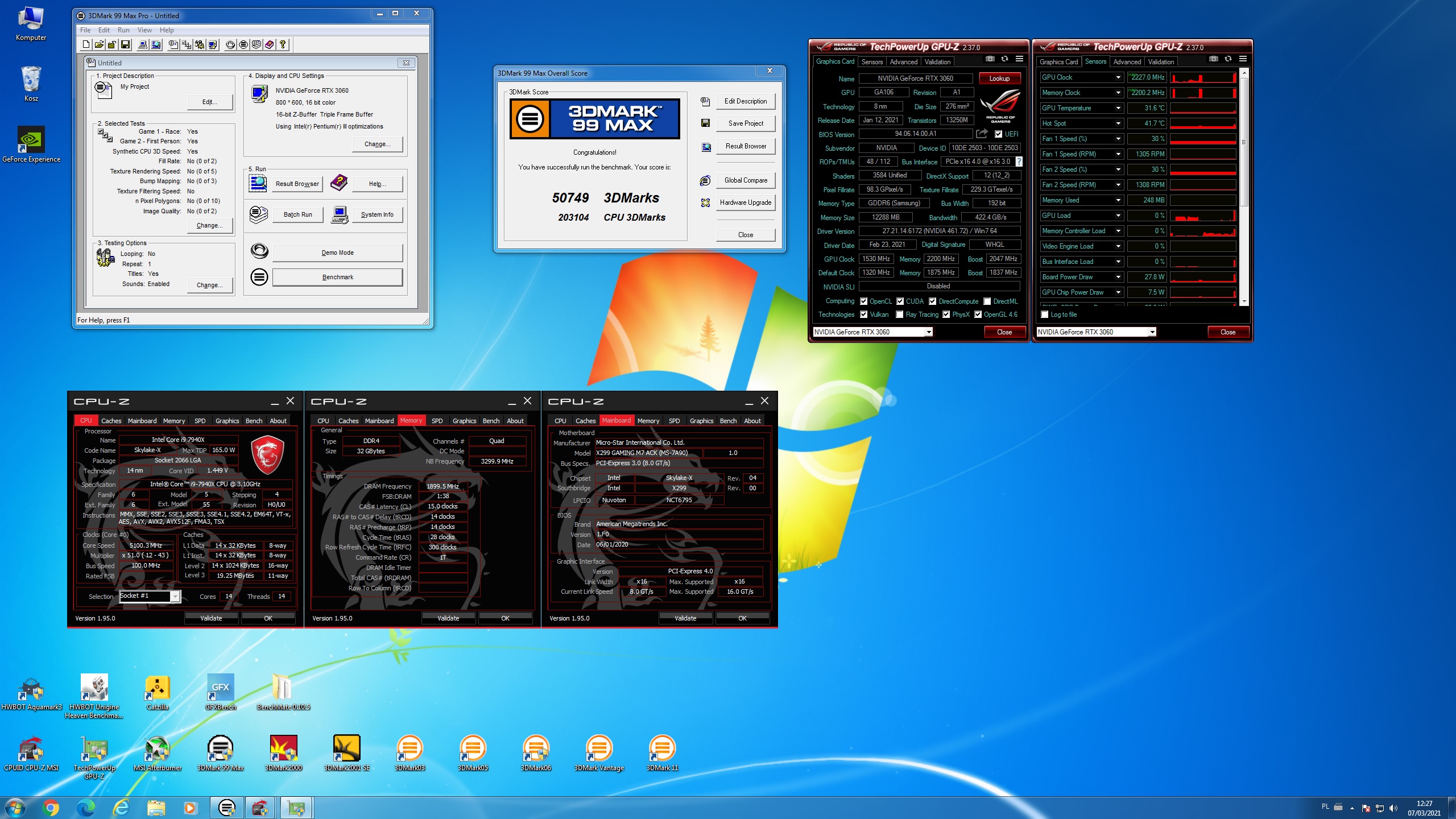
Task: Toggle the OpenCL checkbox in GPU-Z
Action: [x=864, y=301]
